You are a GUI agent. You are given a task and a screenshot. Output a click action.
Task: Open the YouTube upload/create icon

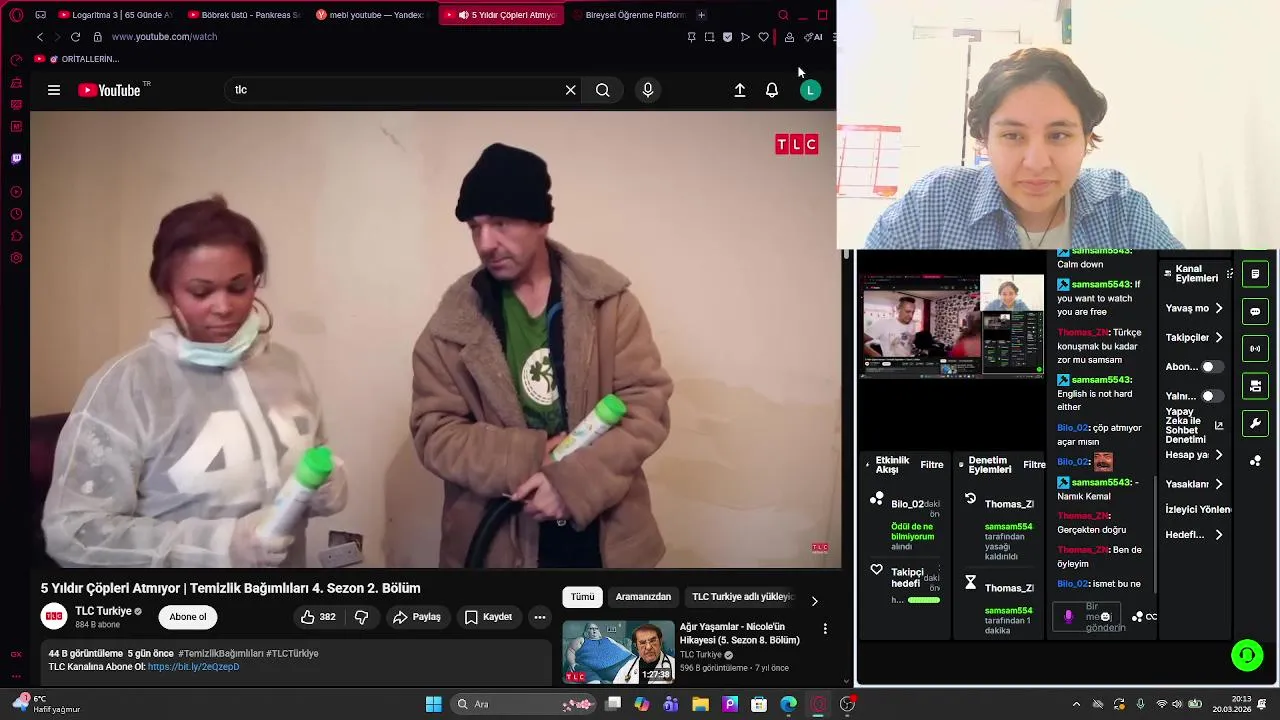pos(740,90)
